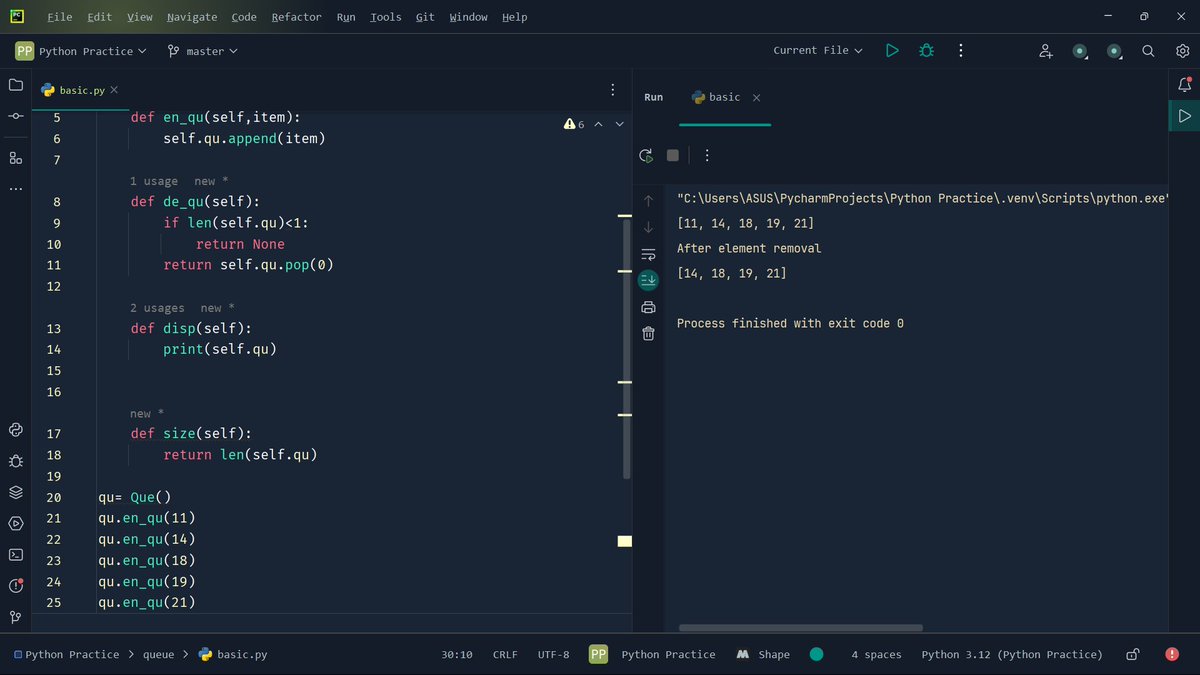Image resolution: width=1200 pixels, height=675 pixels.
Task: Click the '1 usage' hint above de_qu
Action: 154,181
